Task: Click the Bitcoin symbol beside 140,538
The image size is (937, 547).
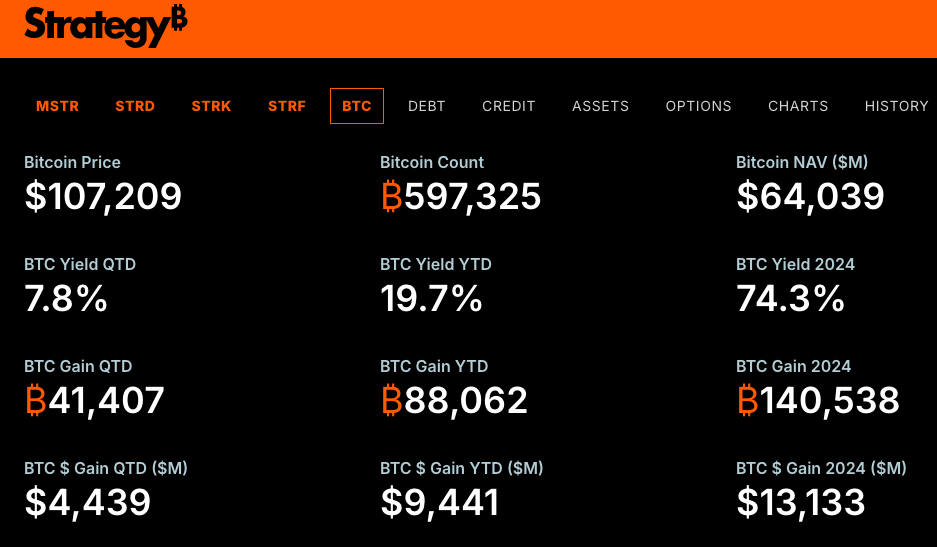Action: [x=747, y=401]
